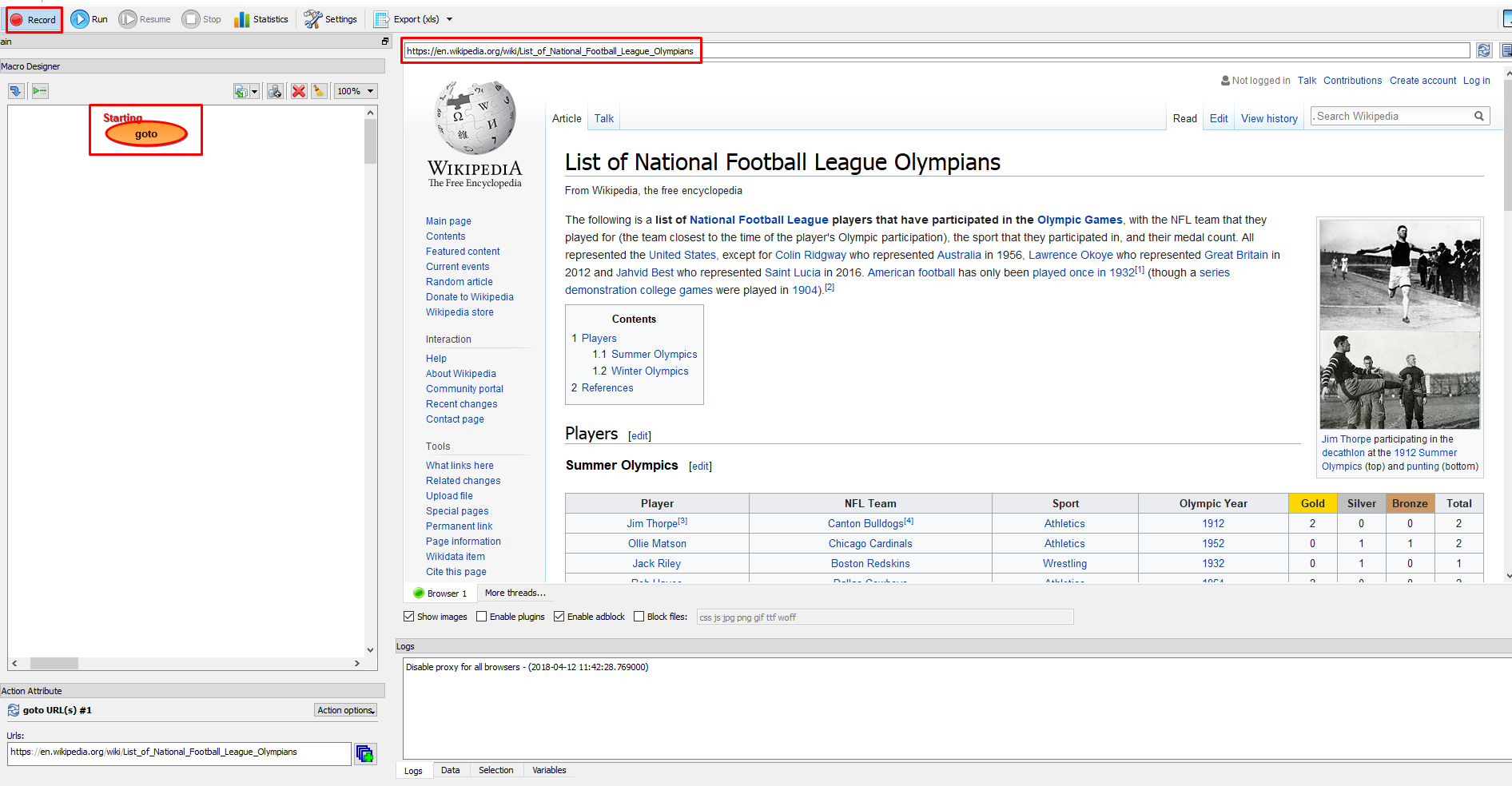This screenshot has width=1512, height=786.
Task: Switch to the Logs tab
Action: [x=413, y=771]
